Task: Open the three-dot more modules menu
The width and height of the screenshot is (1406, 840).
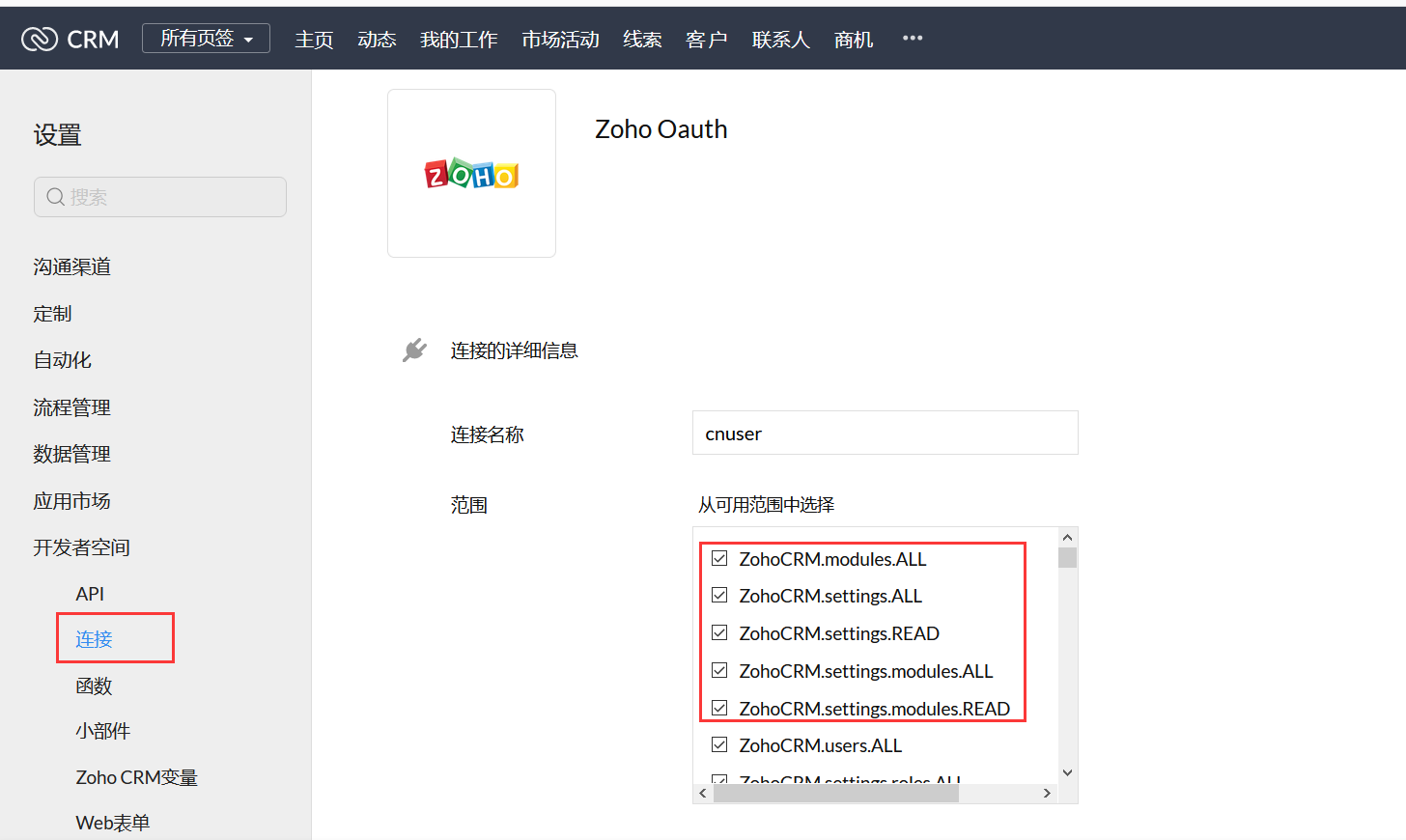Action: (x=913, y=39)
